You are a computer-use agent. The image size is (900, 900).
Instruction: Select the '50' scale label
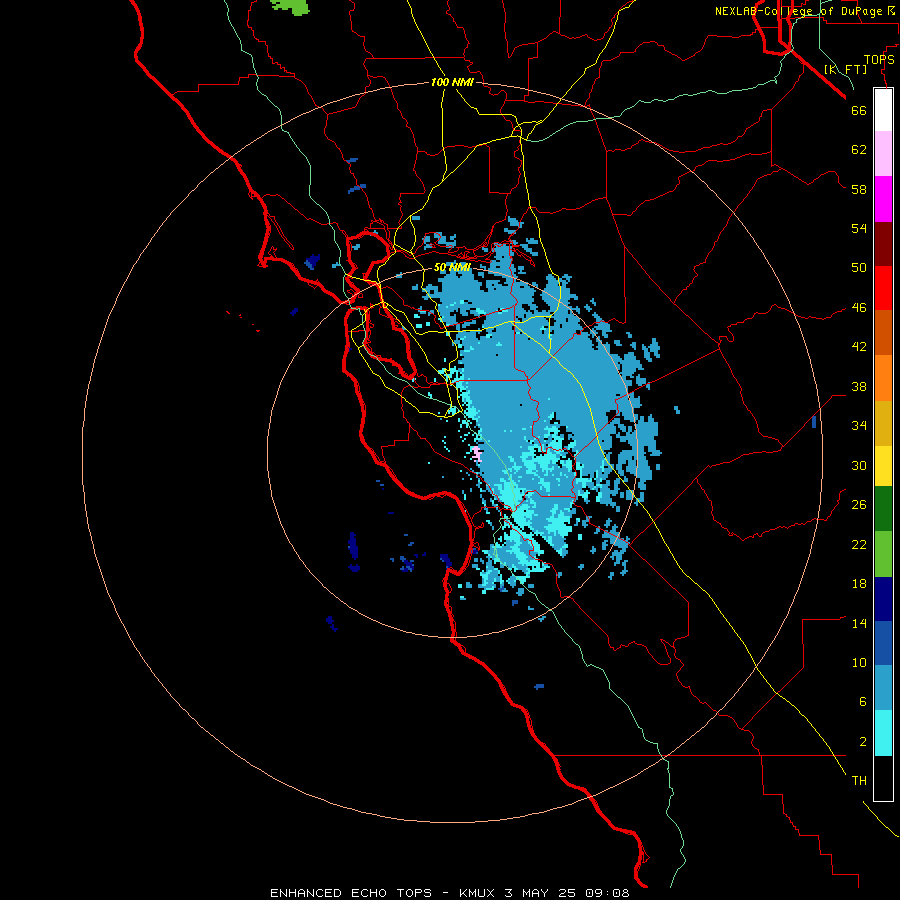point(859,268)
